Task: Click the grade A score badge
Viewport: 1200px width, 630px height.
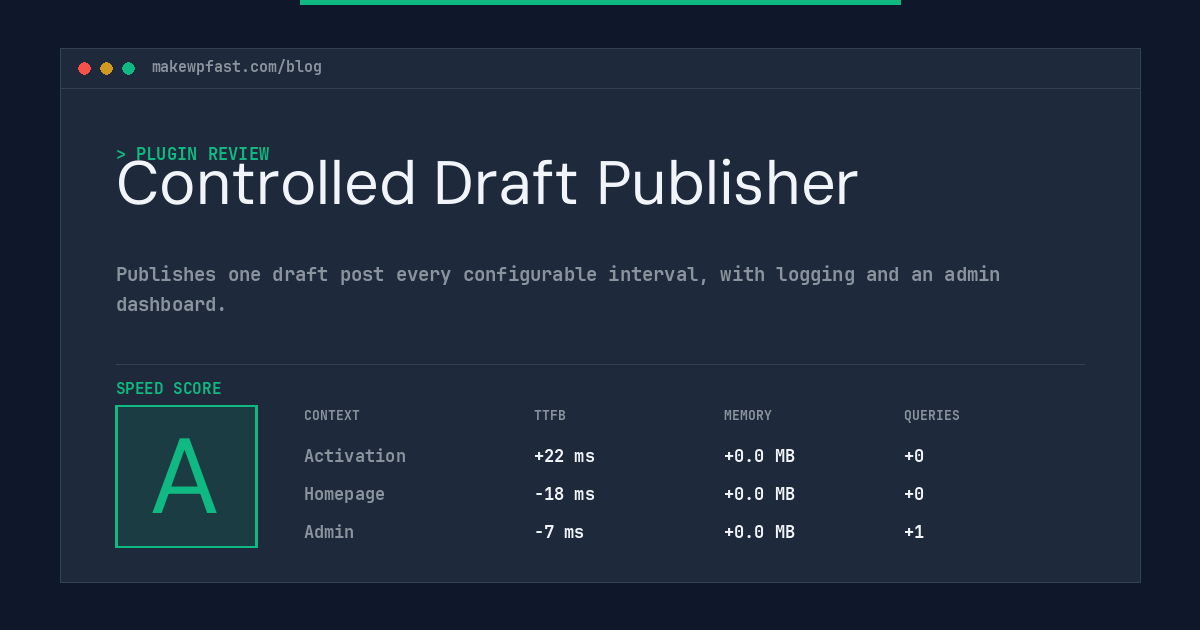Action: tap(186, 476)
